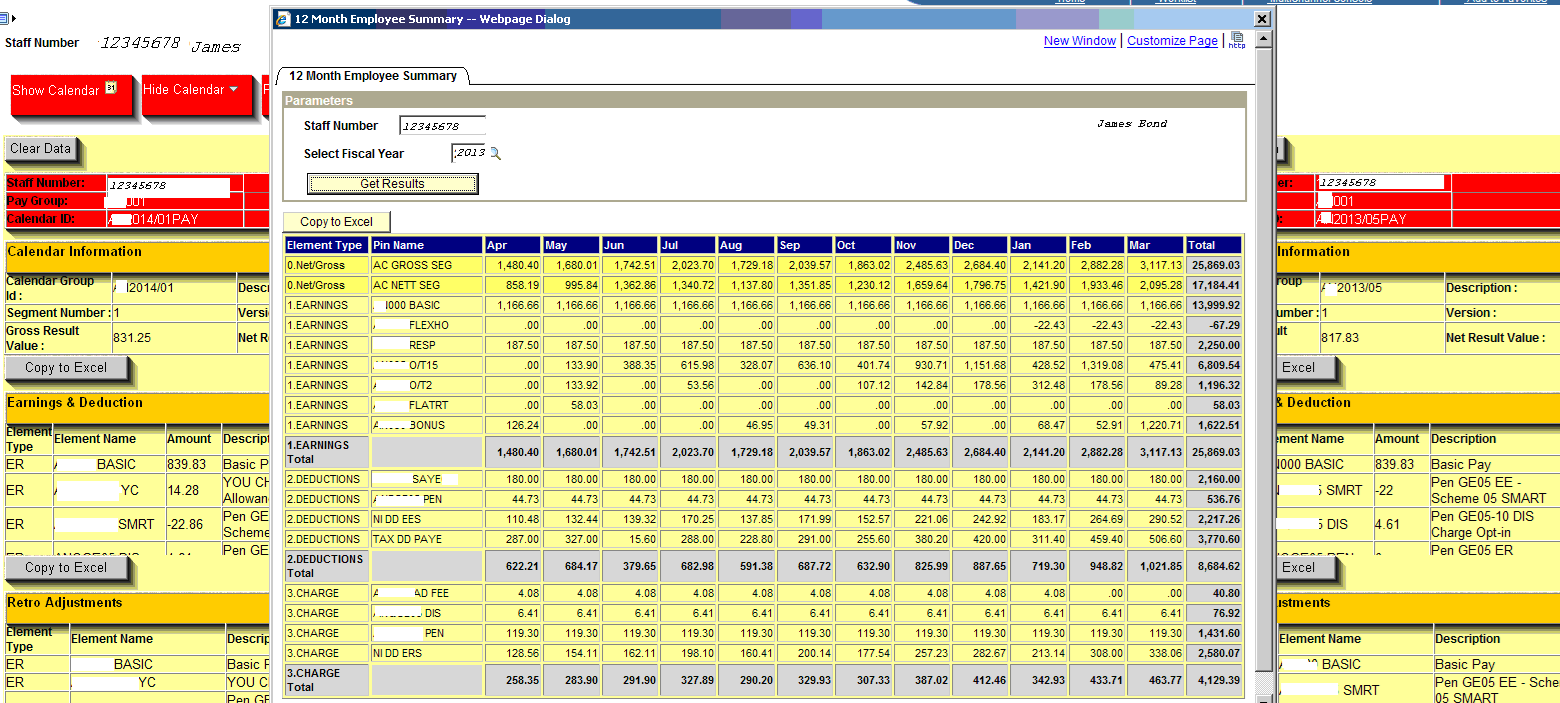The width and height of the screenshot is (1560, 703).
Task: Click the Select Fiscal Year input field
Action: coord(469,153)
